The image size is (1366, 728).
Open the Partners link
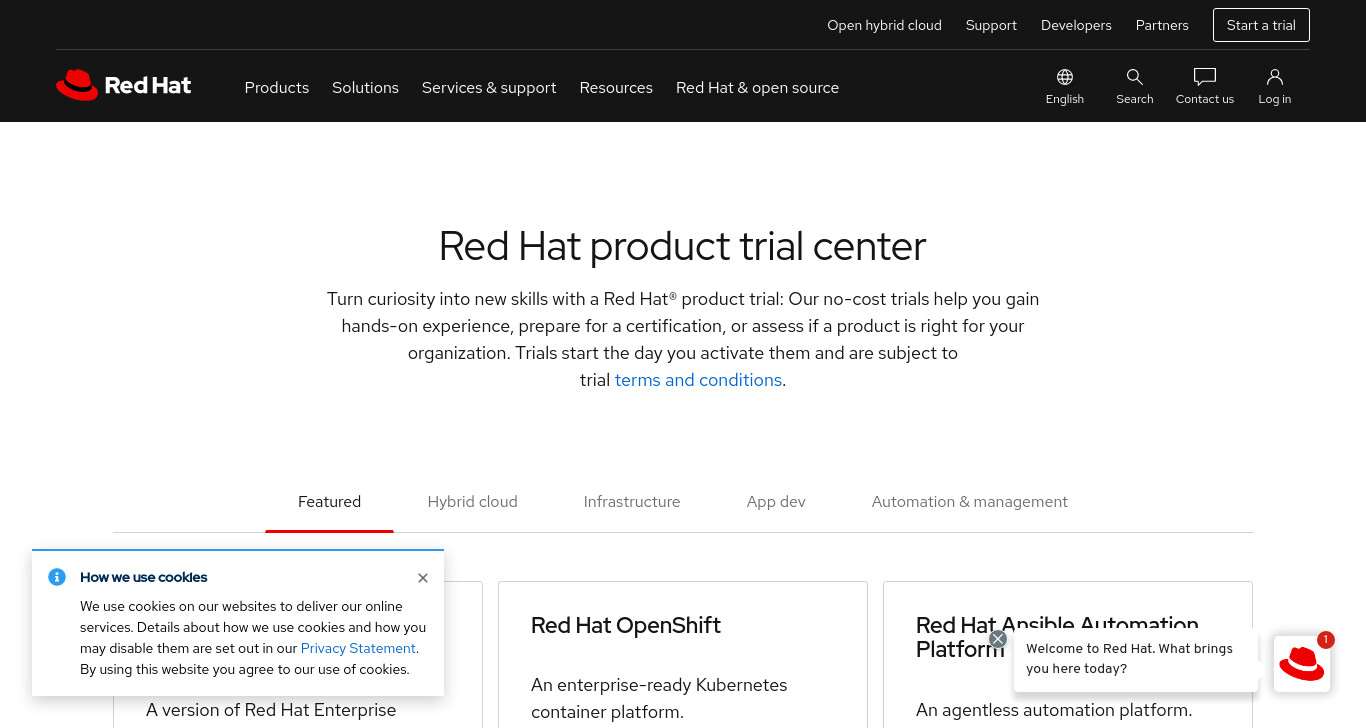(1162, 25)
